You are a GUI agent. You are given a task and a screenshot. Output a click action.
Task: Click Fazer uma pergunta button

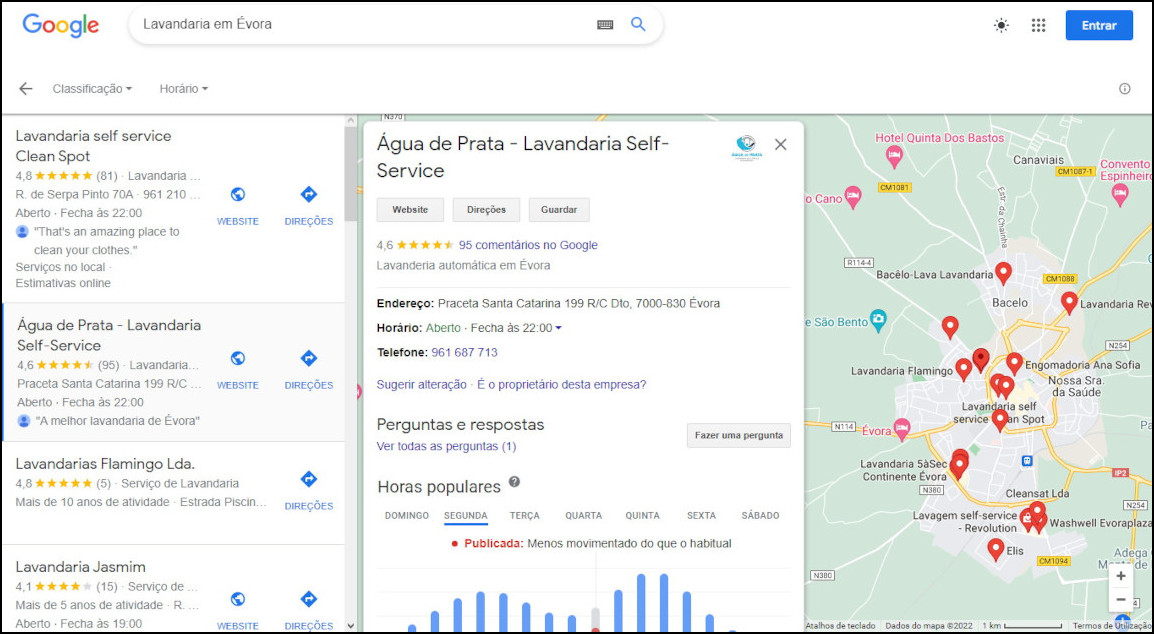[738, 435]
